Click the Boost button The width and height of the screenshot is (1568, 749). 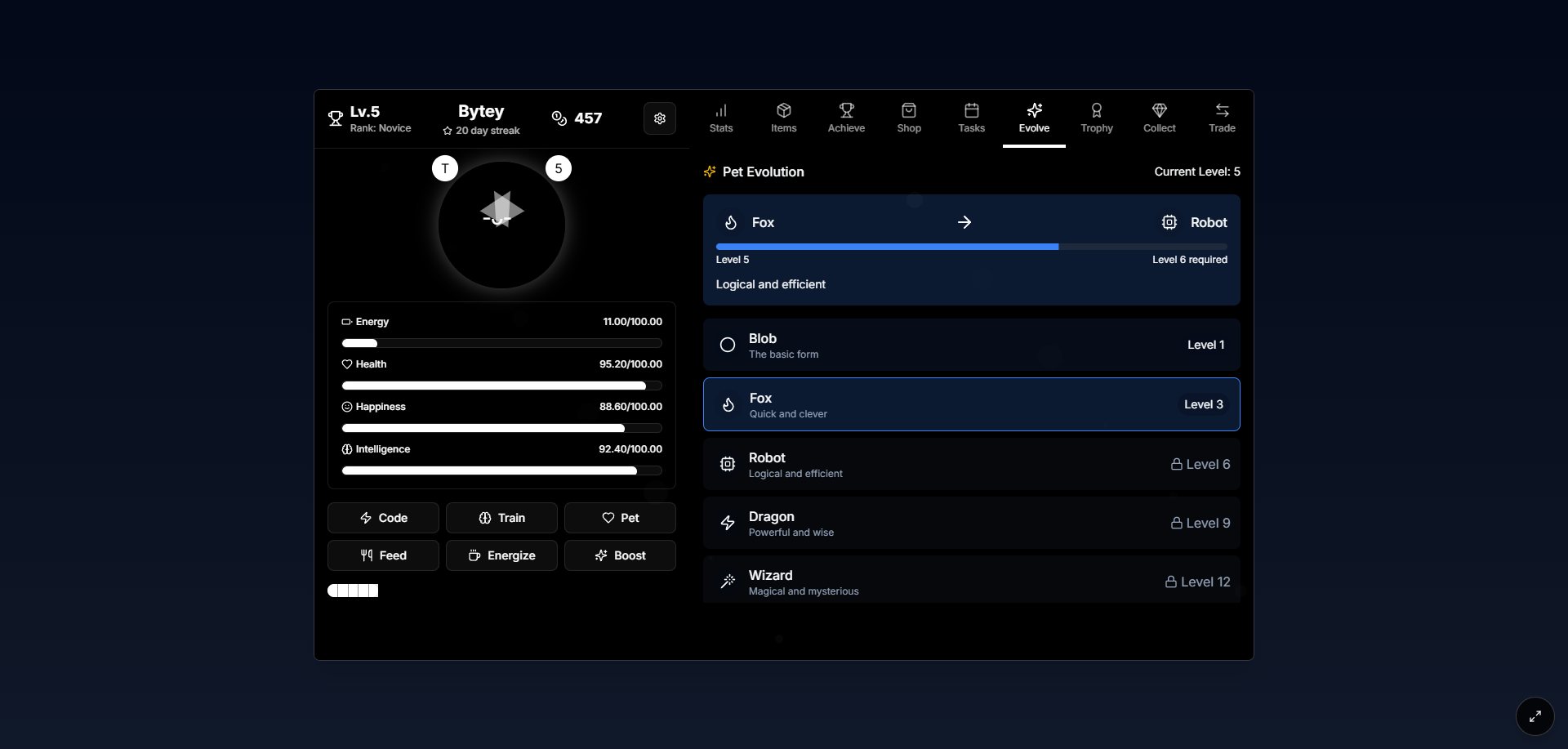[620, 555]
